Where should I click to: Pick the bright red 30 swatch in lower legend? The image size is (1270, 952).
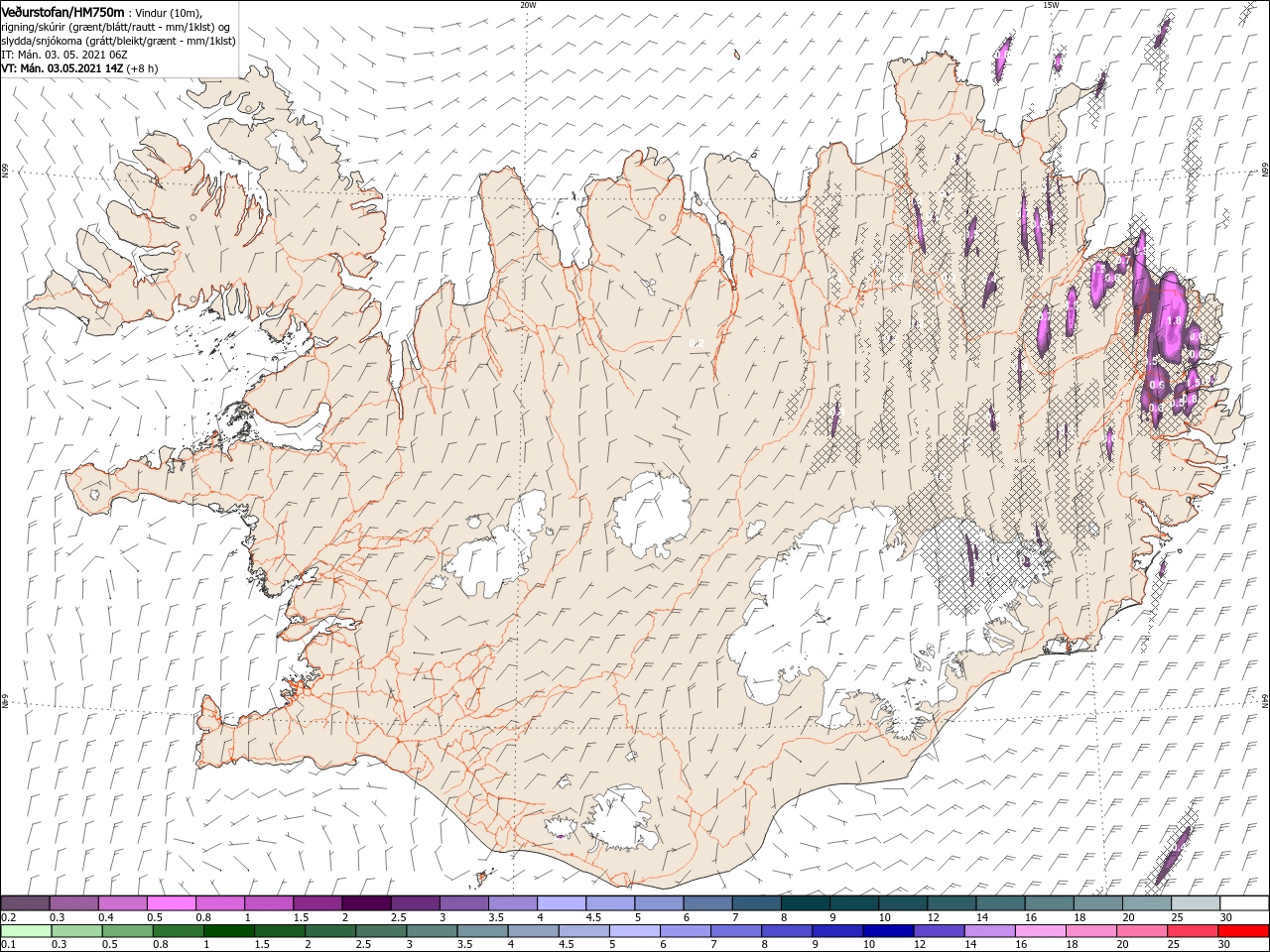tap(1244, 931)
